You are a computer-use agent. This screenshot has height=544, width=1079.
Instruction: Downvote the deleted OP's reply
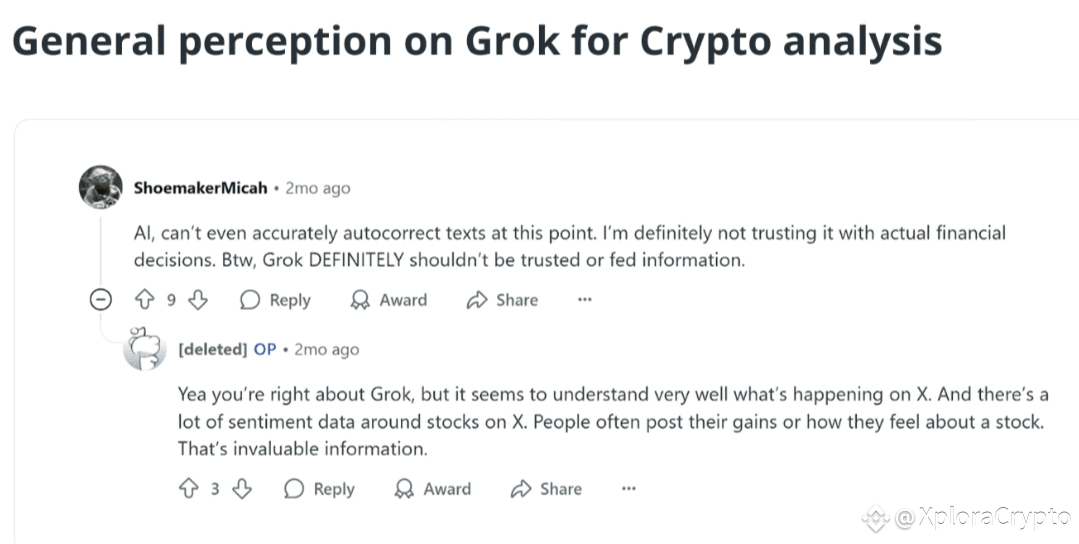click(x=242, y=488)
